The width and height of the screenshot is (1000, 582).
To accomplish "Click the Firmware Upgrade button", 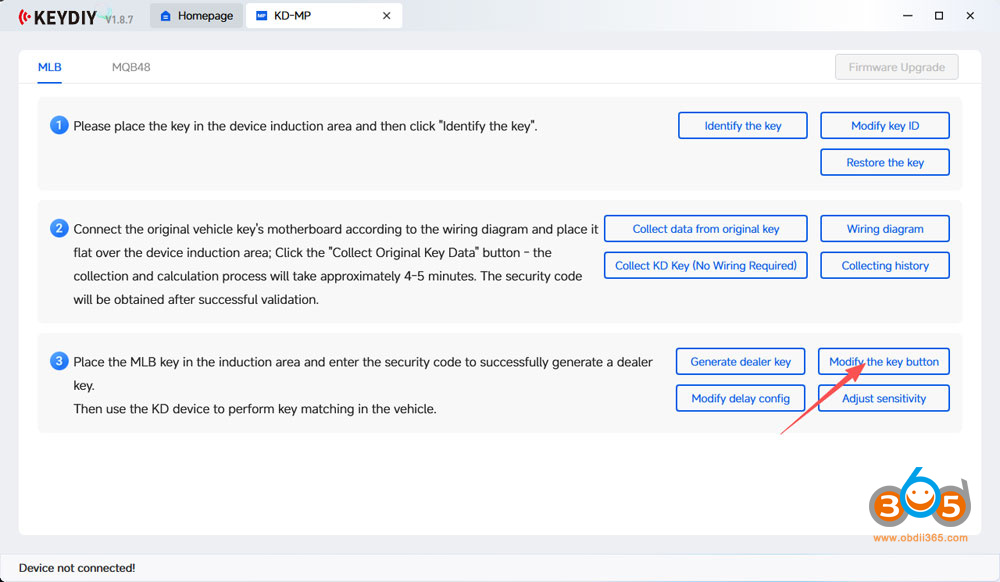I will click(896, 67).
